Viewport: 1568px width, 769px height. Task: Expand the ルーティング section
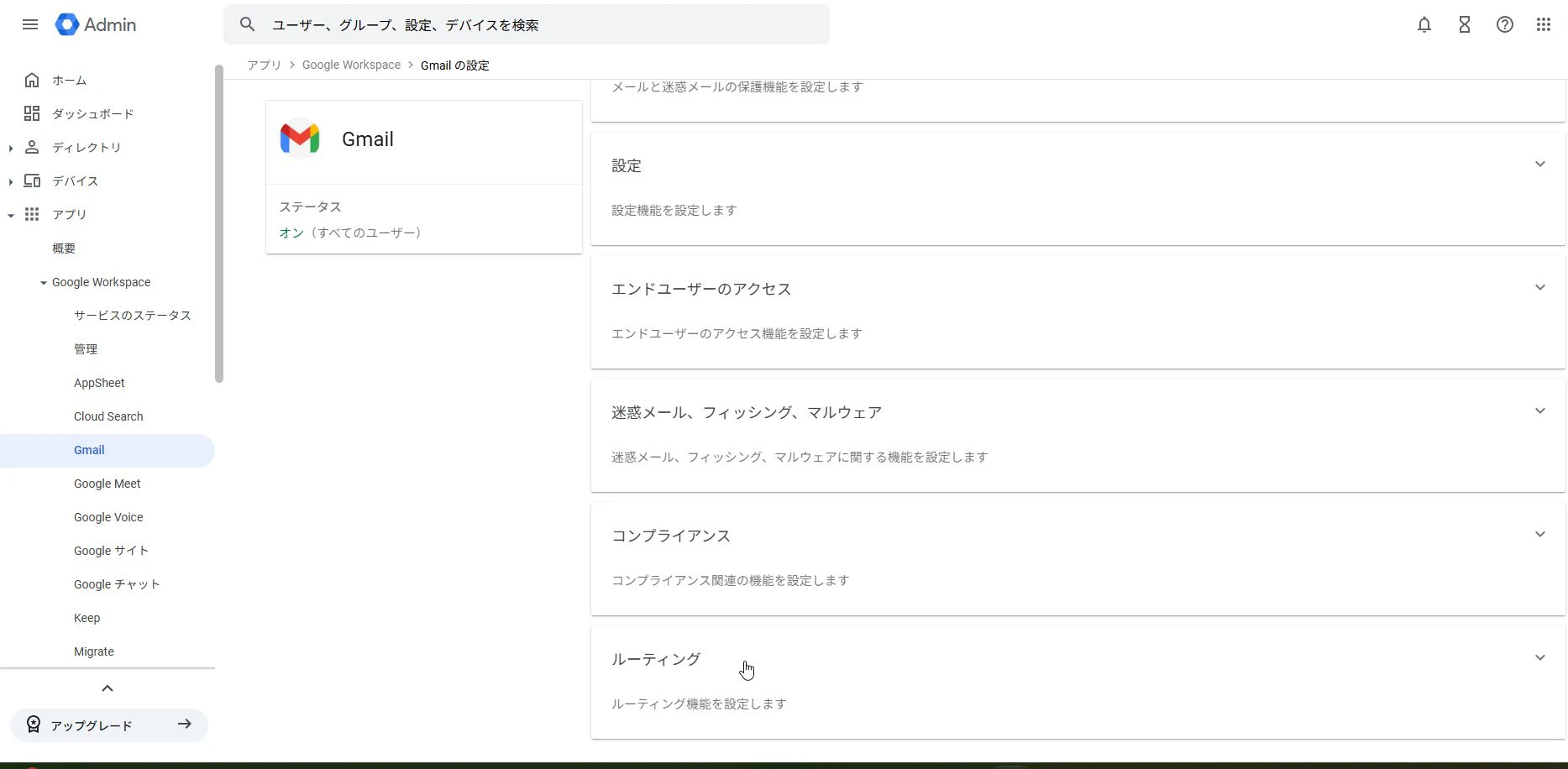(1539, 657)
